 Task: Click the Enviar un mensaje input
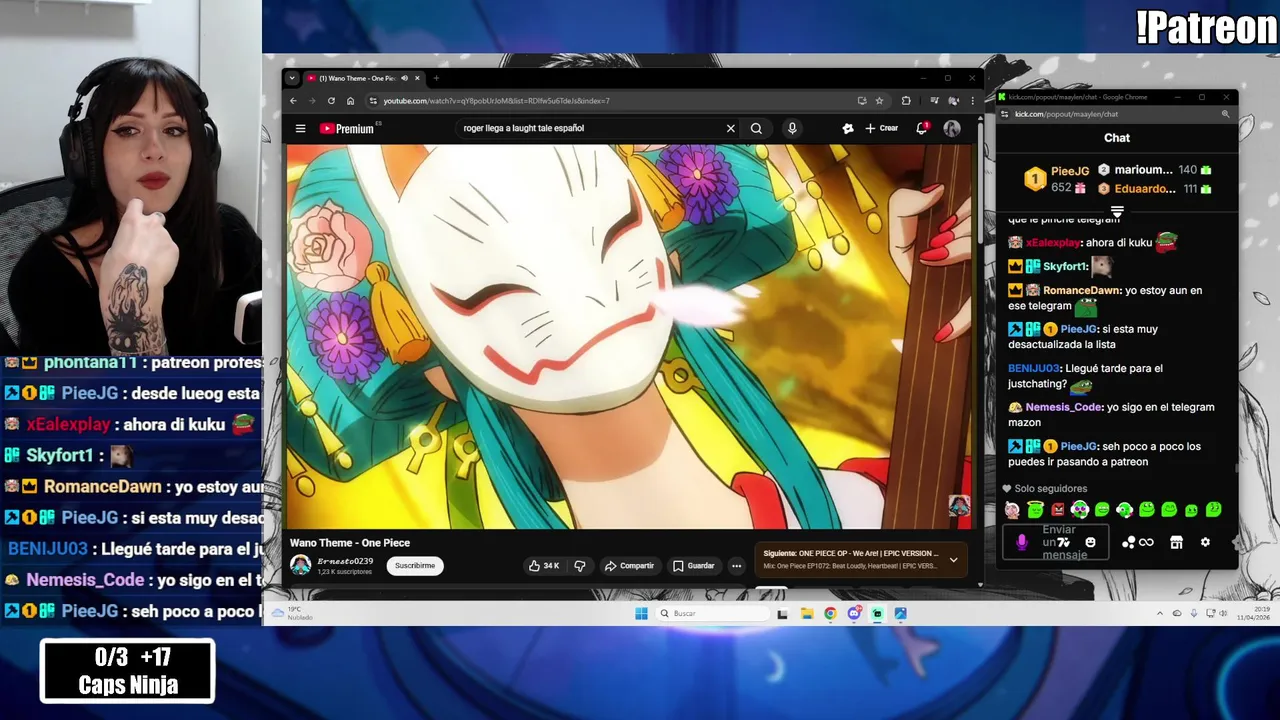pos(1056,542)
